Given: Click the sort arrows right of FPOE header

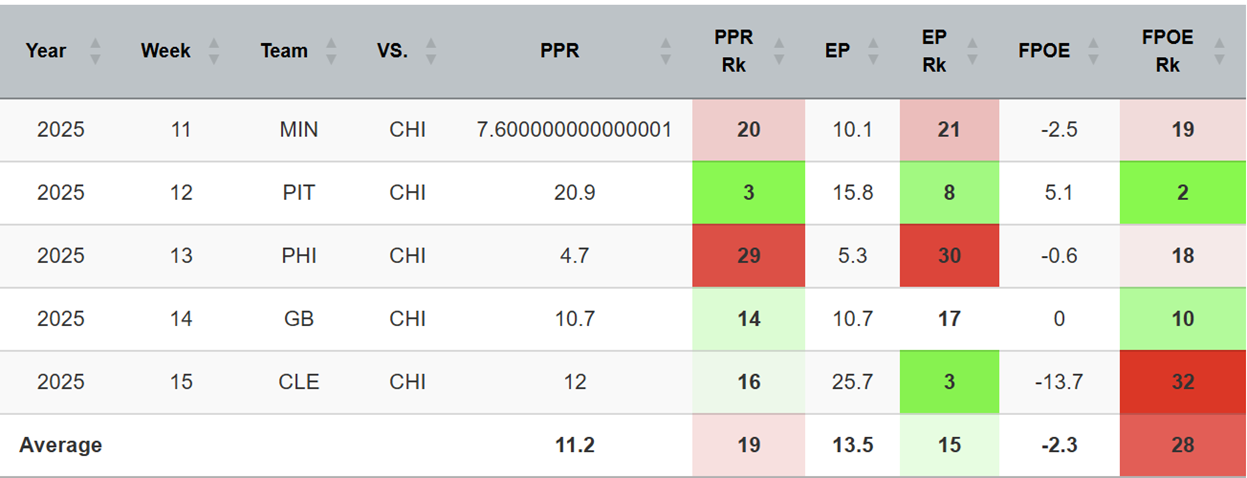Looking at the screenshot, I should click(1094, 51).
